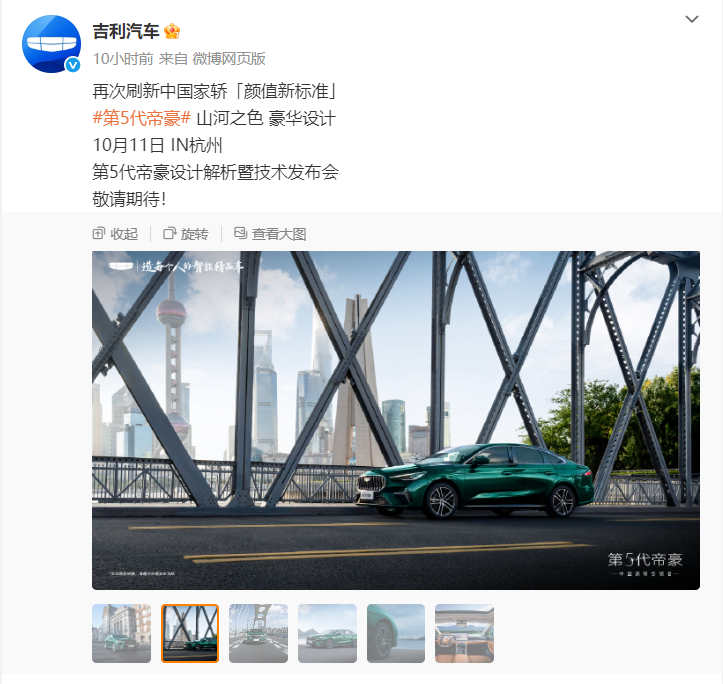Click the rotate icon next to 旋转
The image size is (723, 684).
169,233
